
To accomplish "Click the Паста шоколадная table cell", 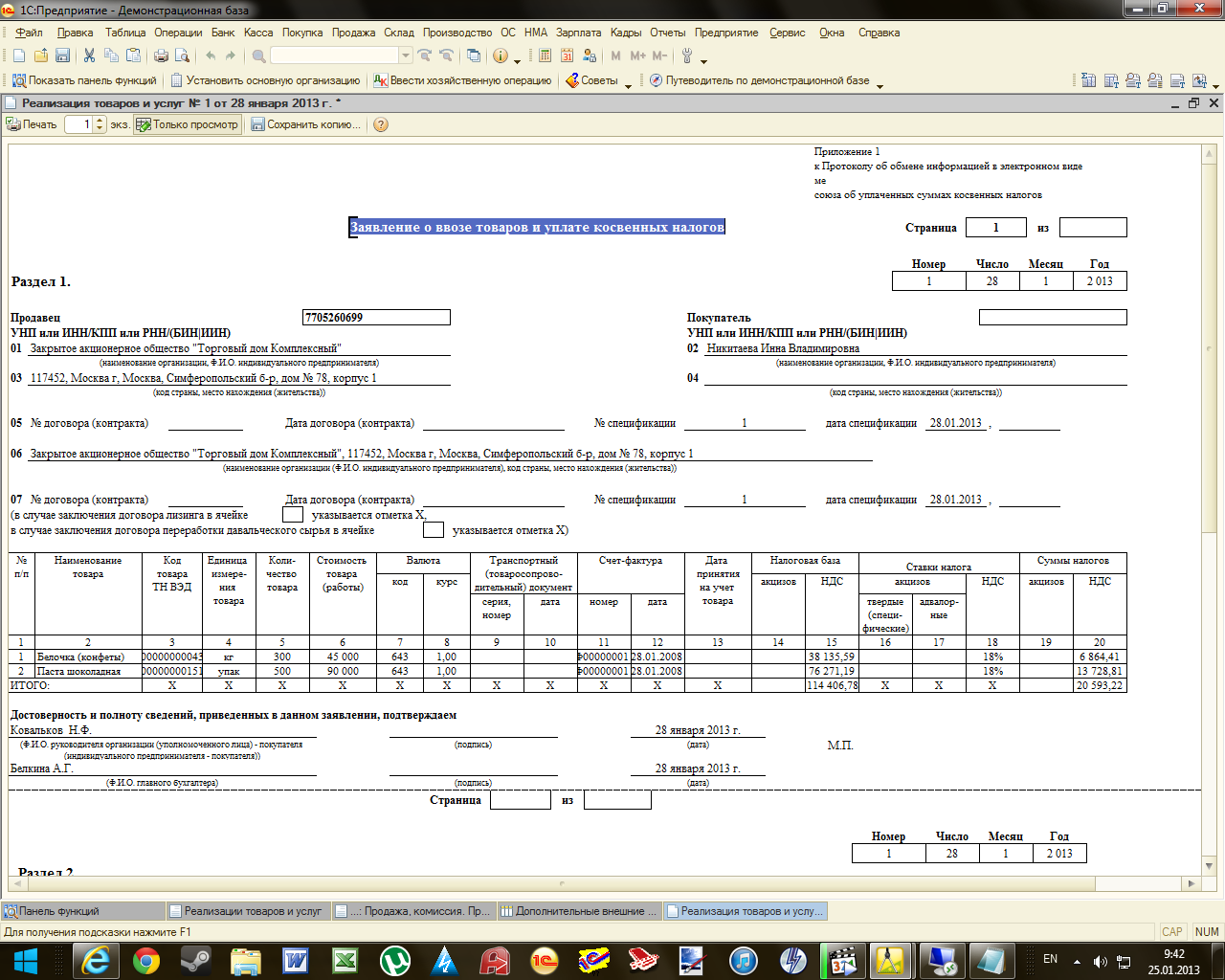I will coord(88,671).
